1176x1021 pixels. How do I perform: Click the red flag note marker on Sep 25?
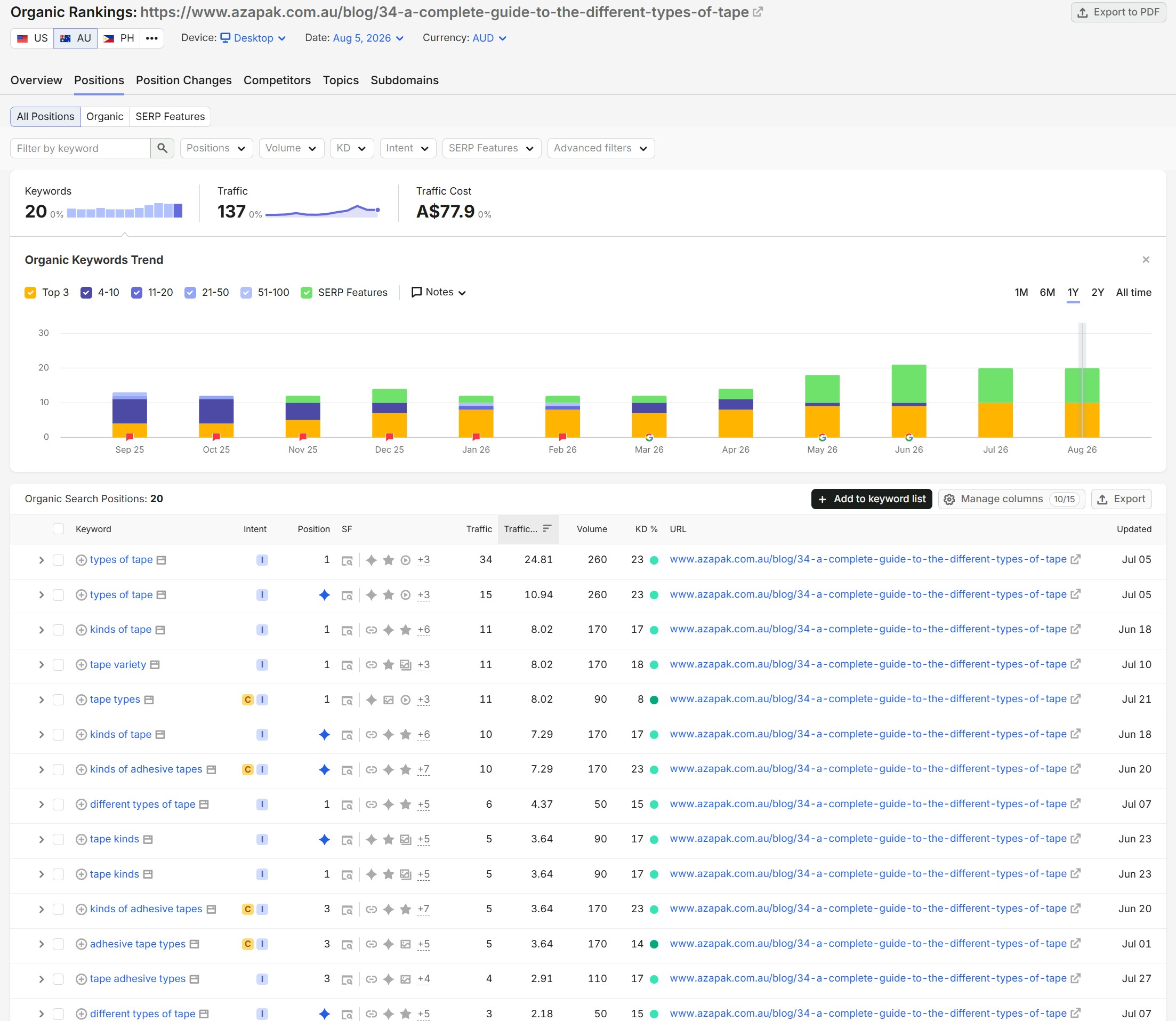[x=130, y=437]
